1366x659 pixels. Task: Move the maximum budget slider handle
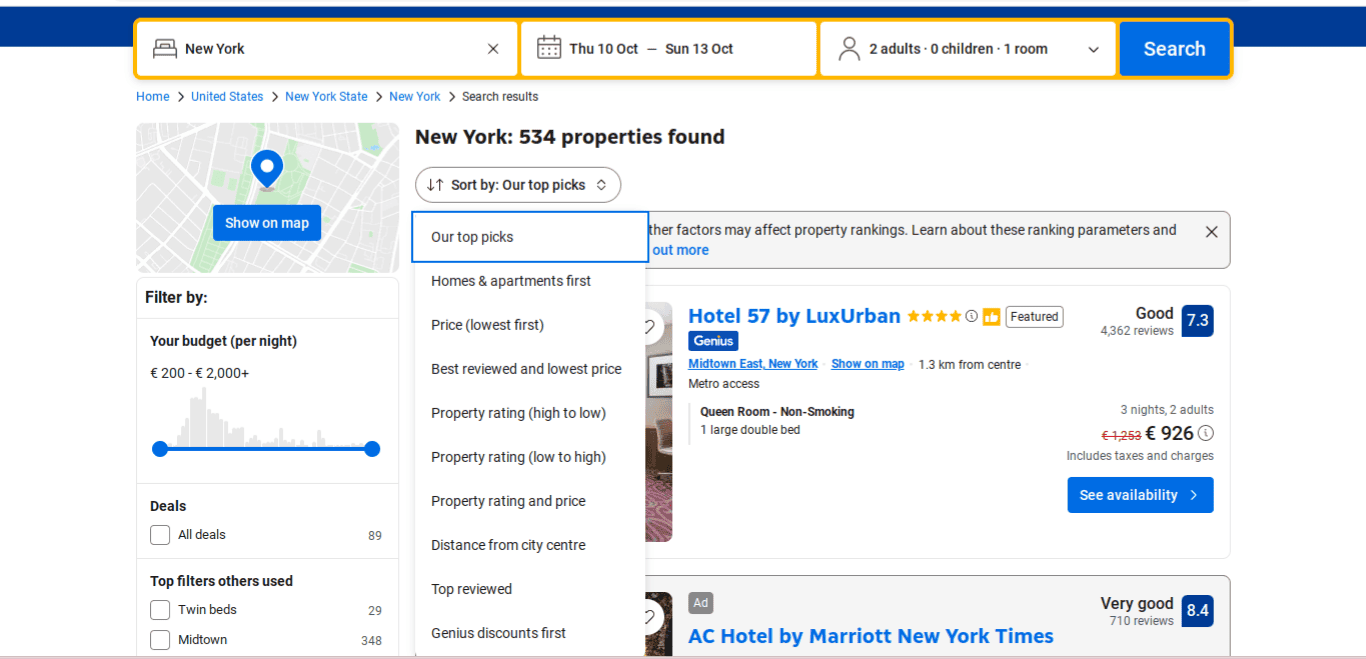pyautogui.click(x=372, y=449)
